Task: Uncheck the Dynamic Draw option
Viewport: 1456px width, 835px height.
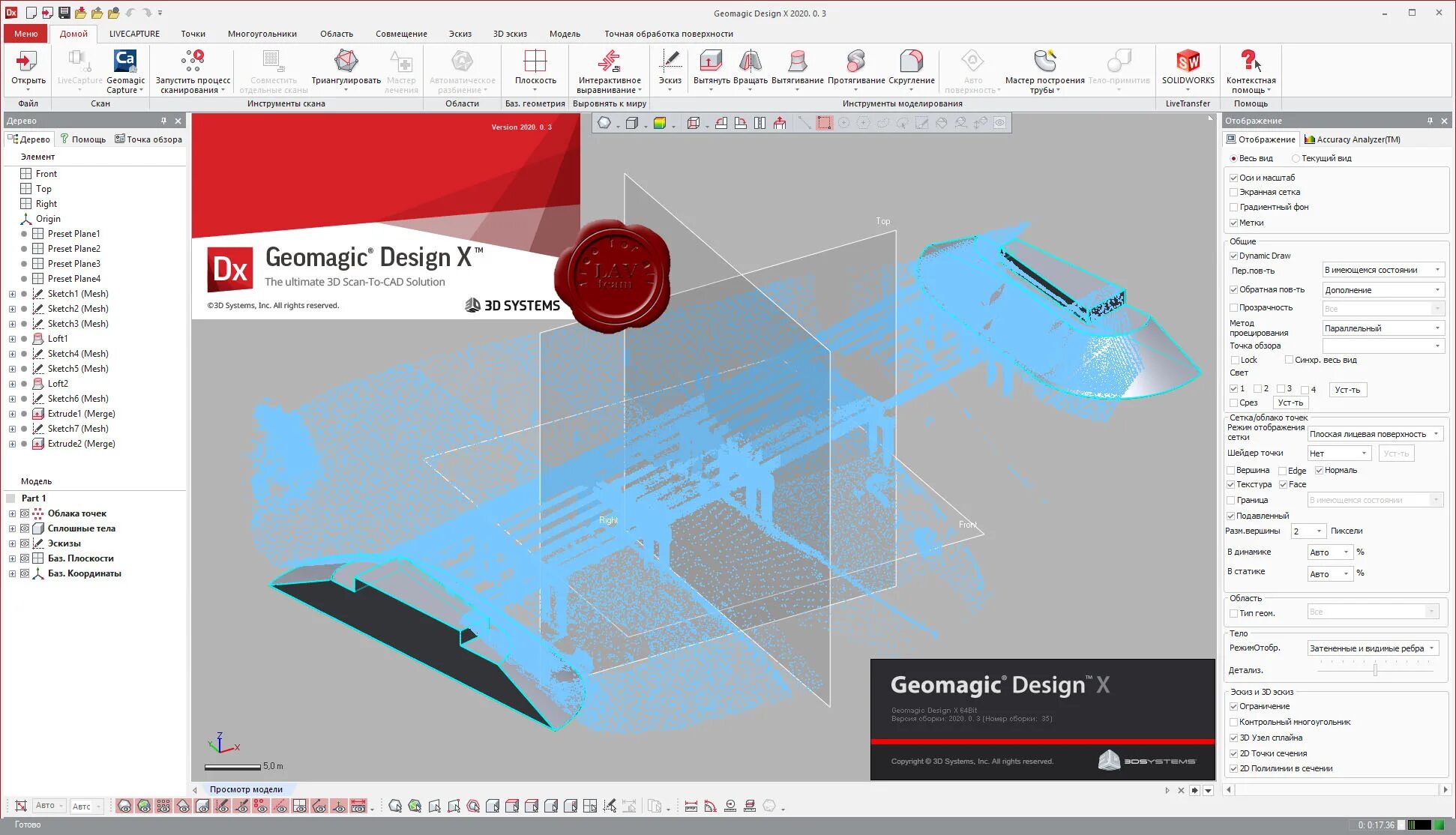Action: (1233, 256)
